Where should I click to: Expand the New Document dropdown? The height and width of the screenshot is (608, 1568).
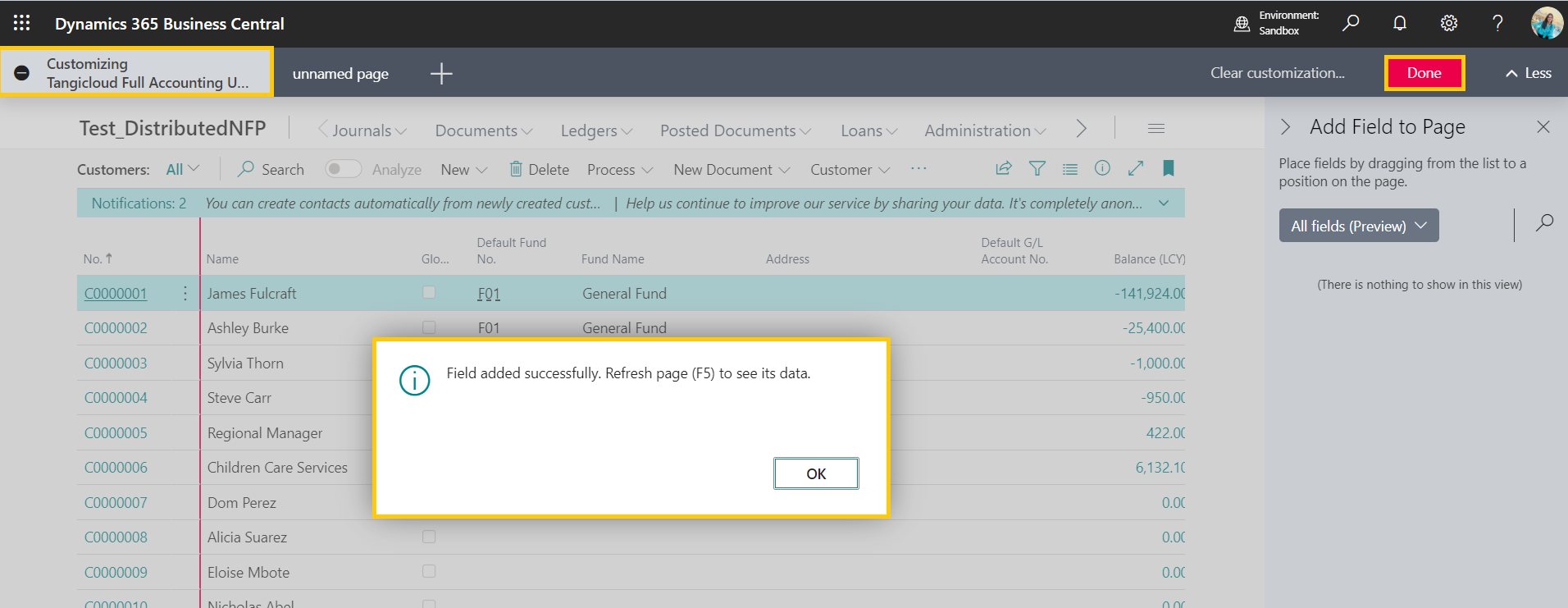pyautogui.click(x=732, y=170)
